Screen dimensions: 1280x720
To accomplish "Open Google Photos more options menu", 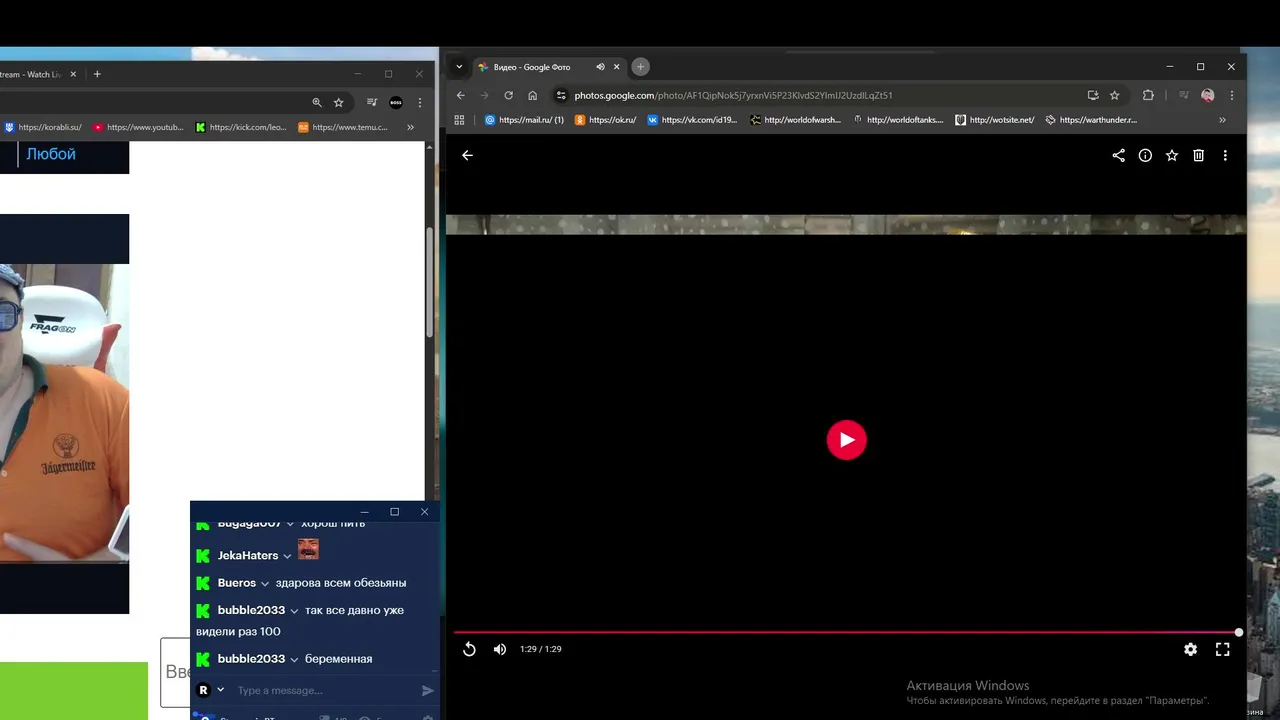I will click(x=1225, y=155).
